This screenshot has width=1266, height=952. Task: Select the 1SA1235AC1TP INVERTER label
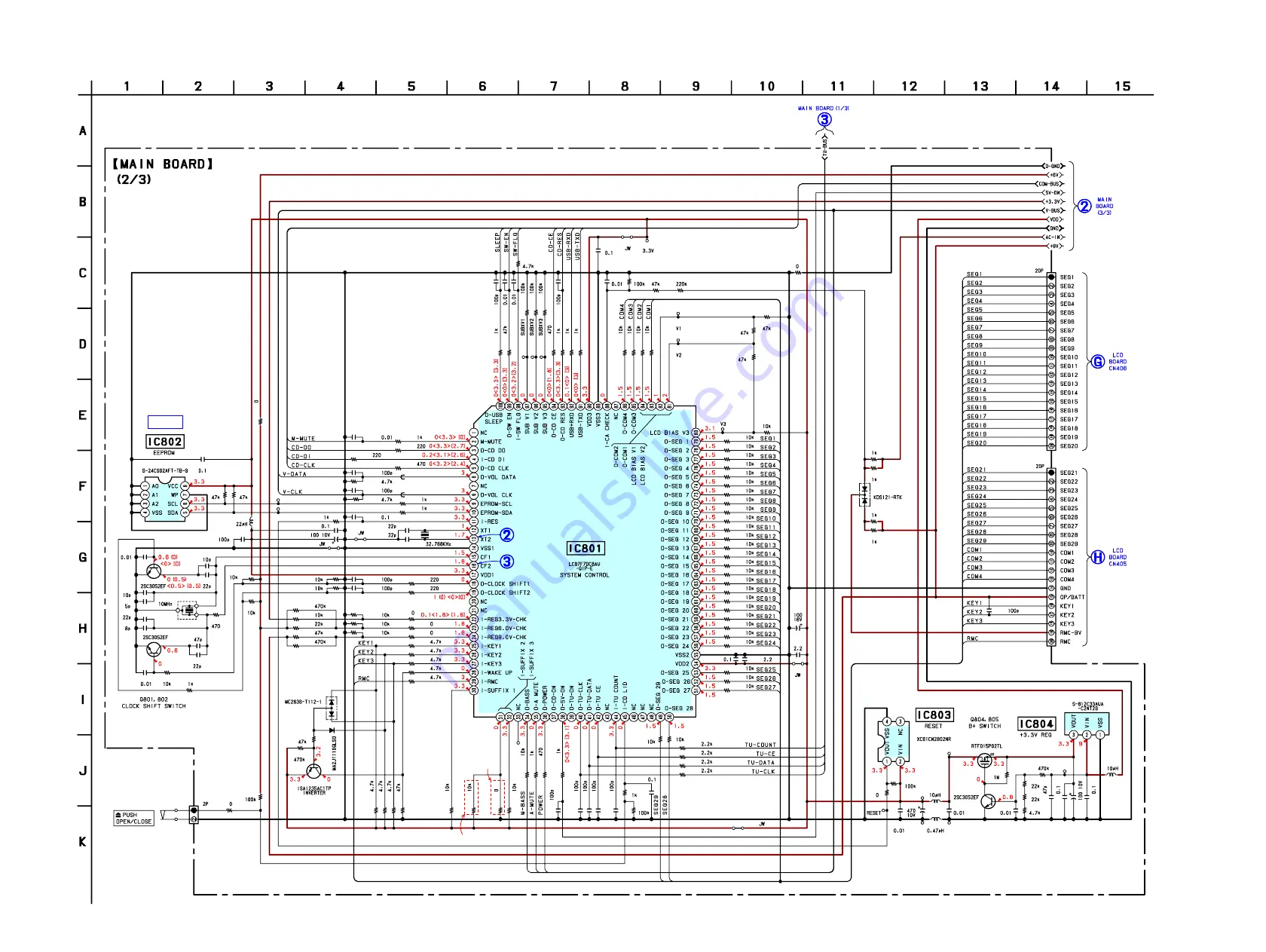tap(314, 791)
